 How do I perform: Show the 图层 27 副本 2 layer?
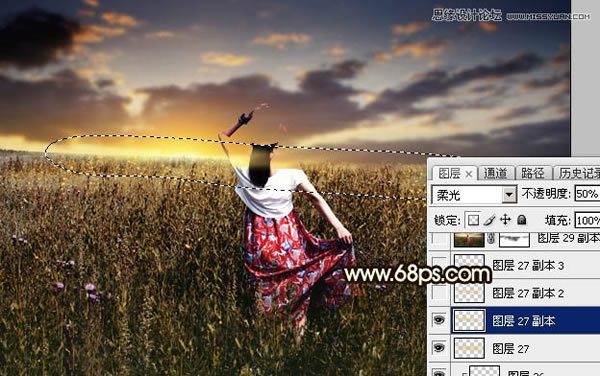(439, 293)
